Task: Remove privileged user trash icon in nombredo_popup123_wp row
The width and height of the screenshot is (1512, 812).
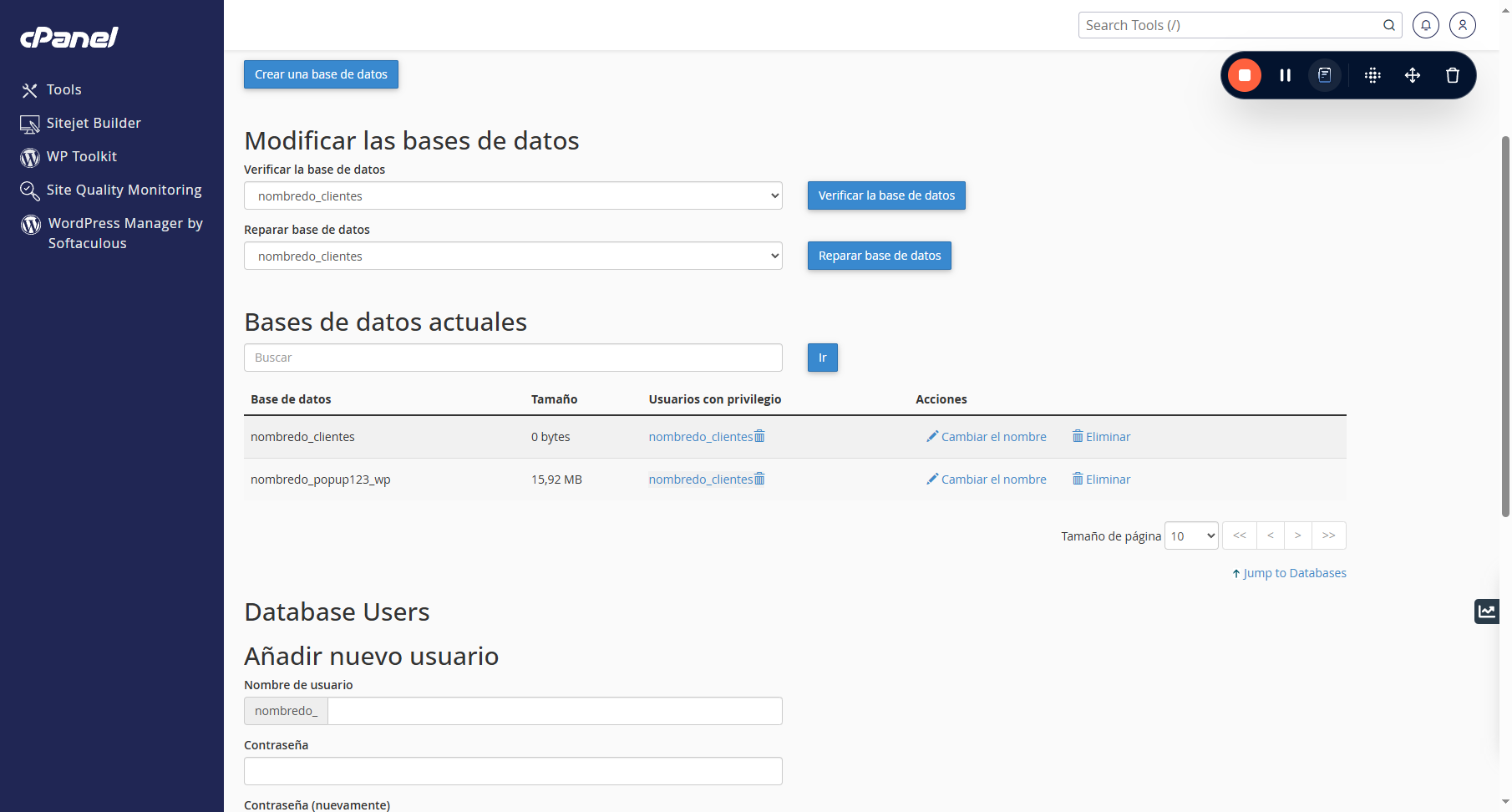Action: (759, 479)
